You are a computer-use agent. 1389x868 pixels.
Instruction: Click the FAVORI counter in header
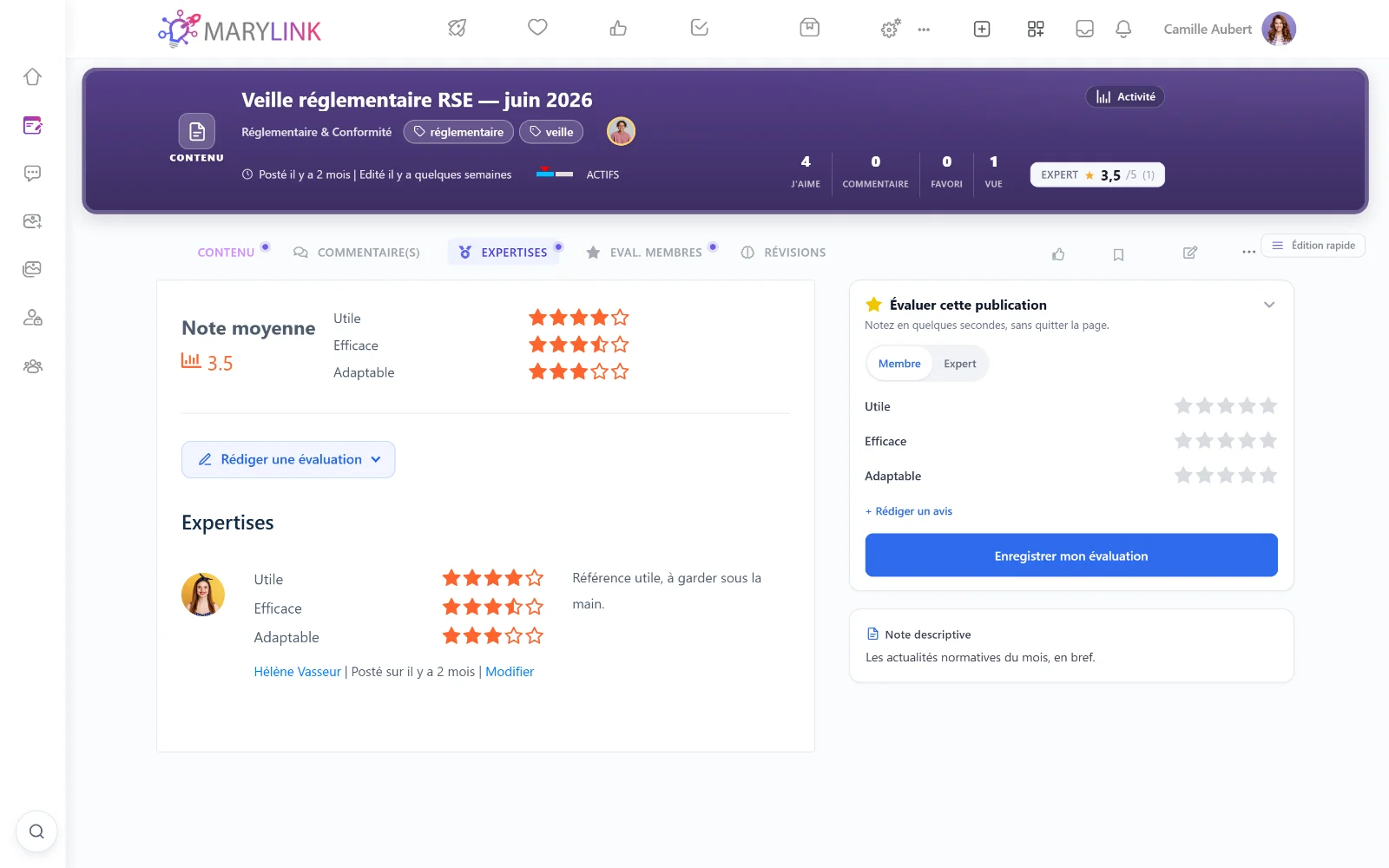point(946,173)
